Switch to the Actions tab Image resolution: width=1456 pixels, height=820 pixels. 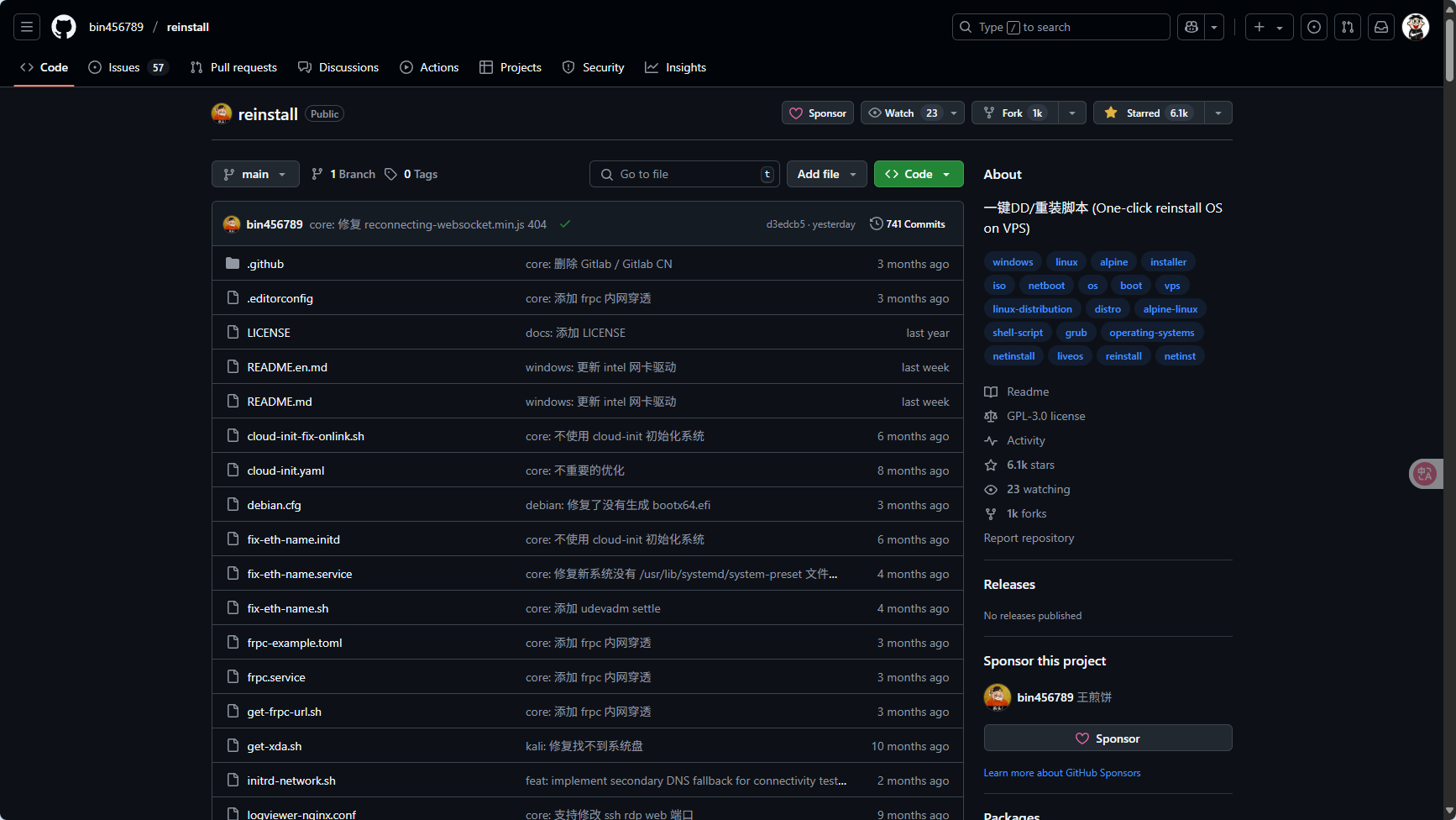[429, 67]
